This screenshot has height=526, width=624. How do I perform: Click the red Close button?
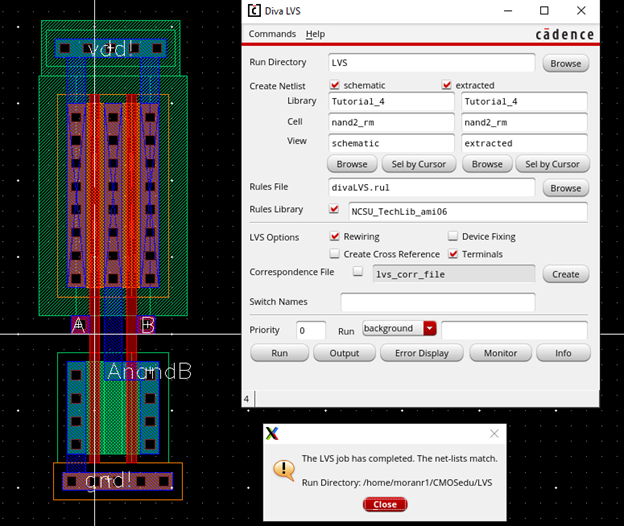pyautogui.click(x=384, y=504)
